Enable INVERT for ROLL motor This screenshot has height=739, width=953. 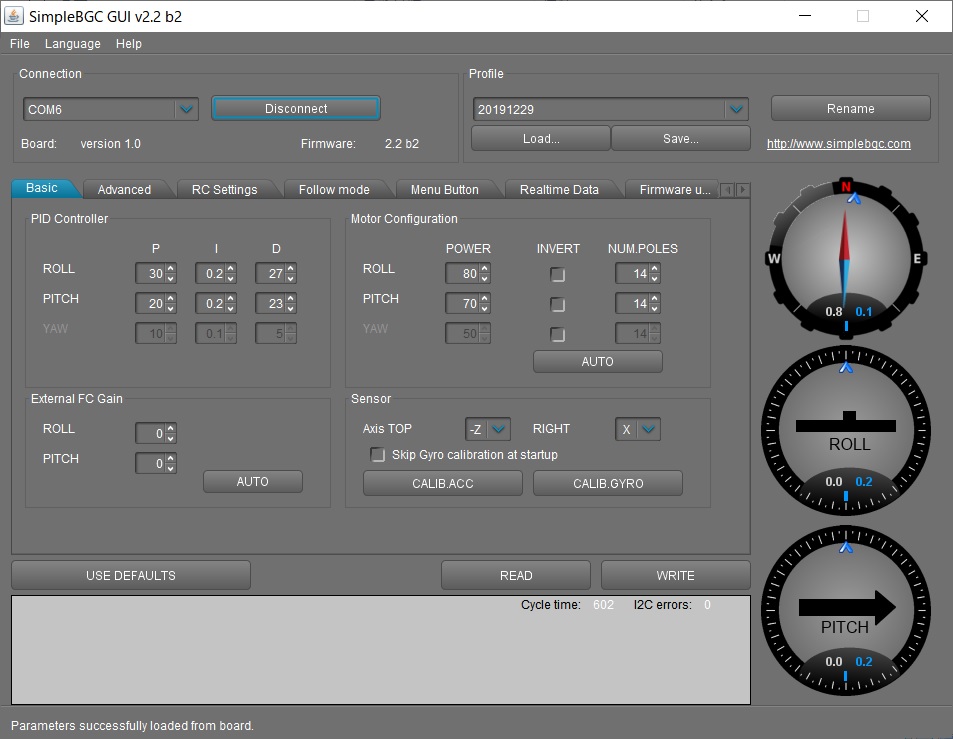[558, 275]
